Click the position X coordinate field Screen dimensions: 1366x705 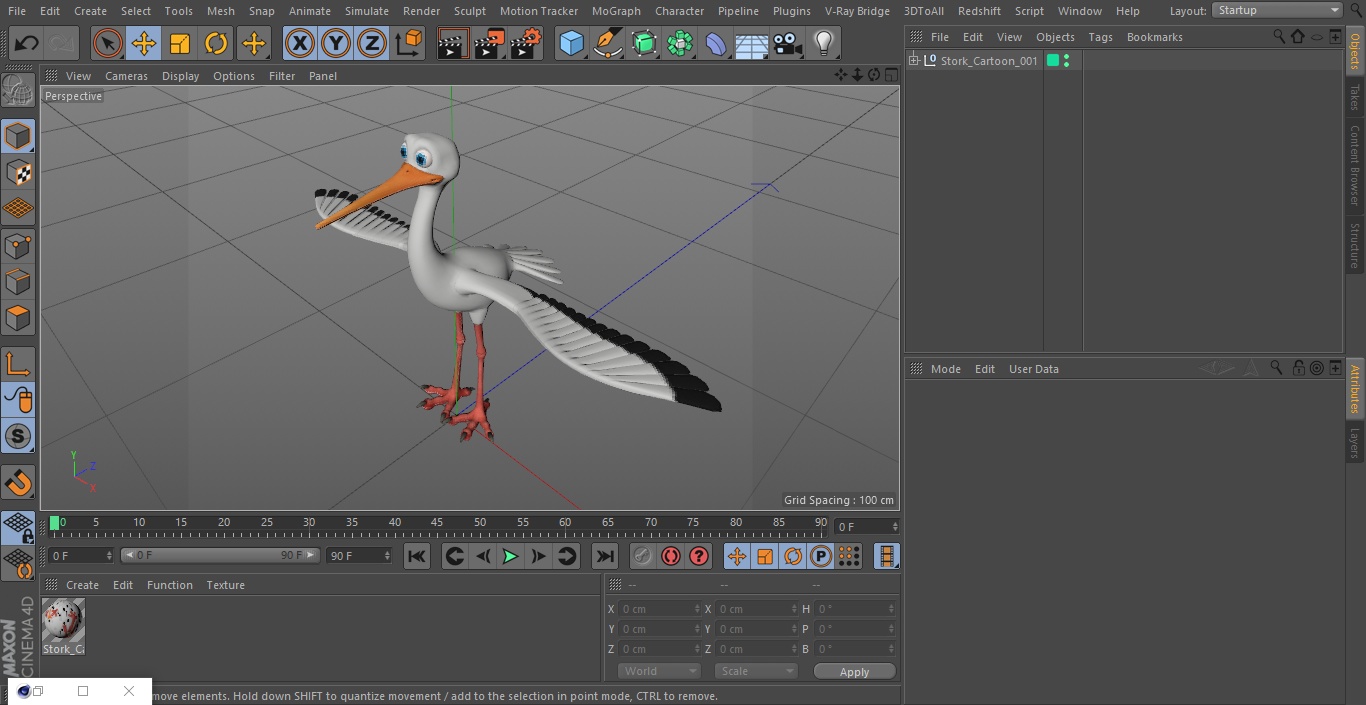(x=660, y=609)
